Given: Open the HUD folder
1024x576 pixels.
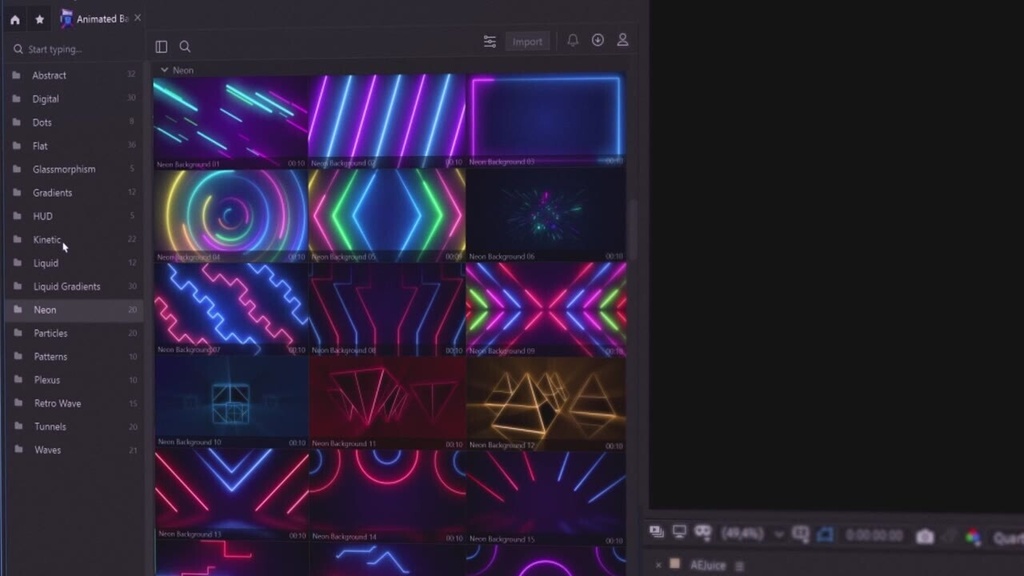Looking at the screenshot, I should click(x=74, y=216).
